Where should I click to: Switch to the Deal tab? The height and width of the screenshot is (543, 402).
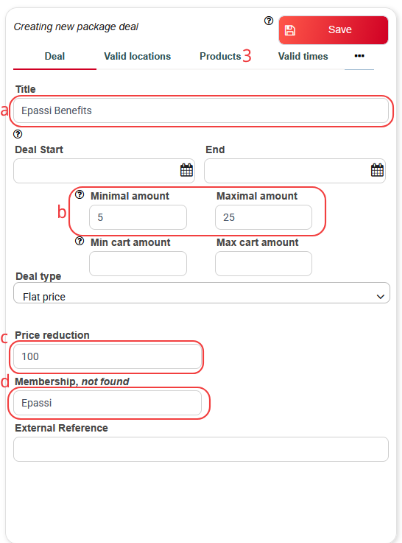pyautogui.click(x=55, y=56)
